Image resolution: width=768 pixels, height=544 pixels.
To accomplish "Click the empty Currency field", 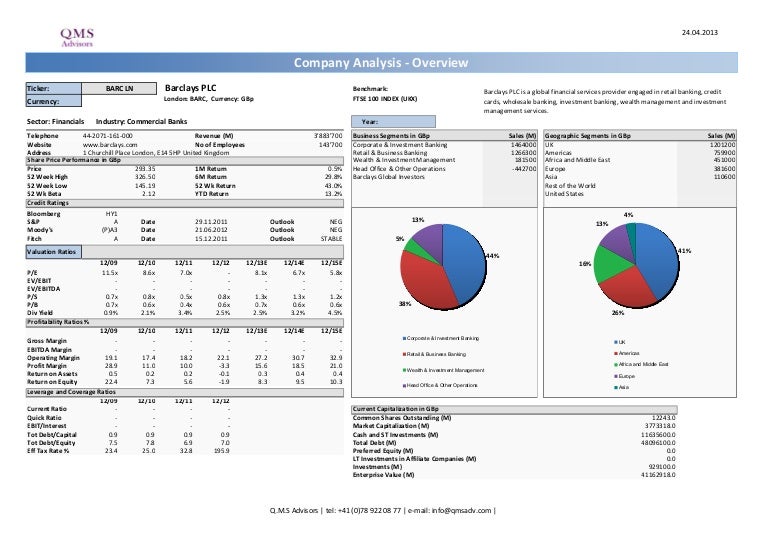I will click(119, 101).
